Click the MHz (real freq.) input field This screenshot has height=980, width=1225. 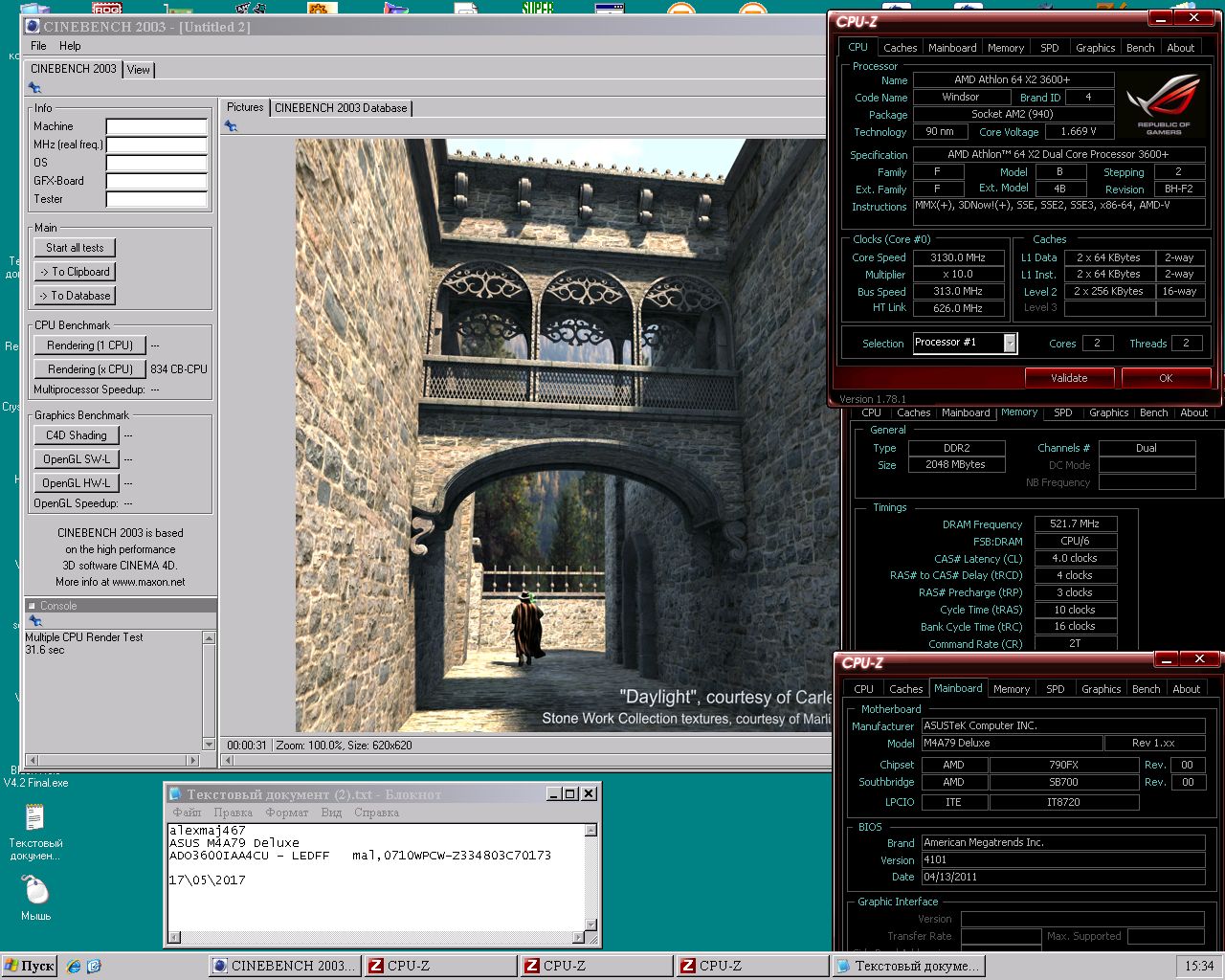click(x=157, y=145)
